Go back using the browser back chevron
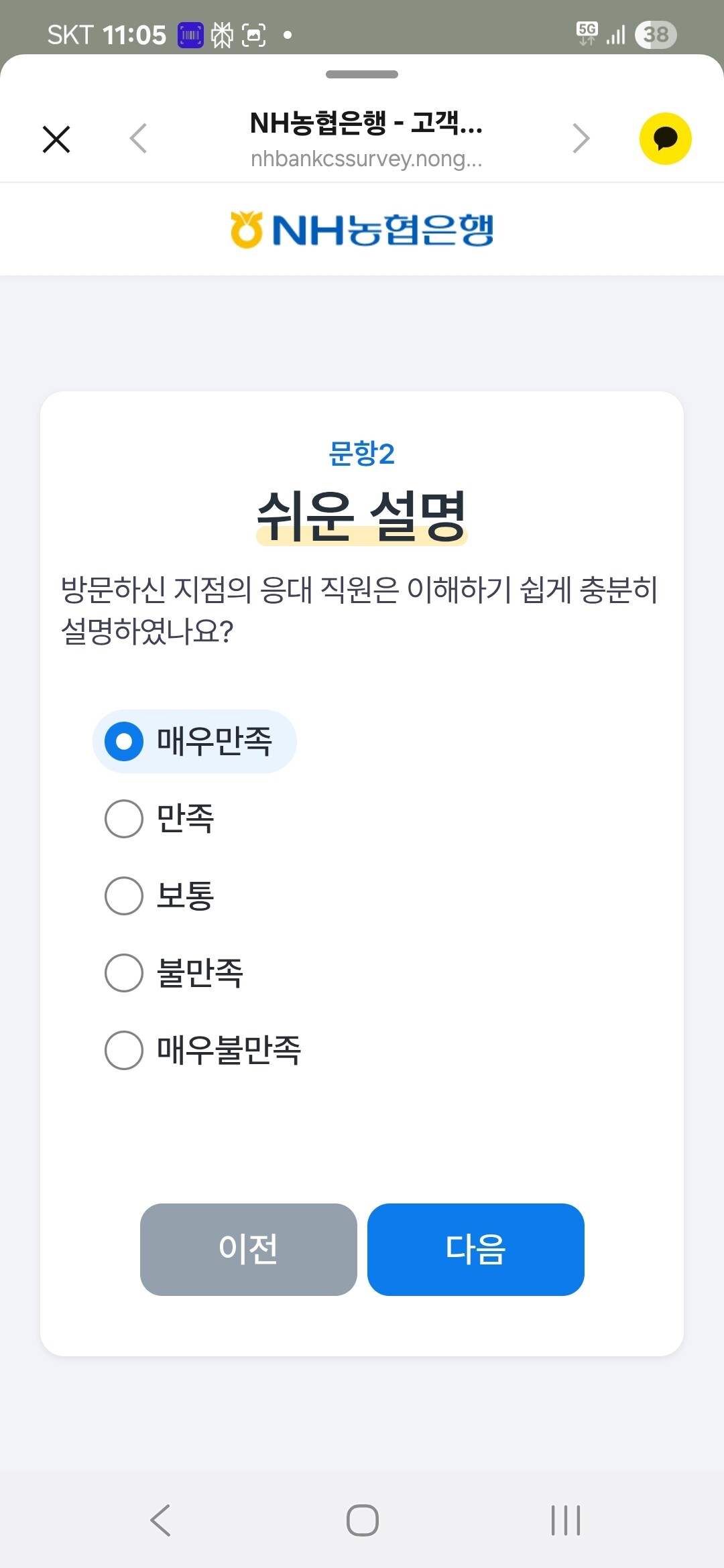Screen dimensions: 724x1568 (x=138, y=139)
